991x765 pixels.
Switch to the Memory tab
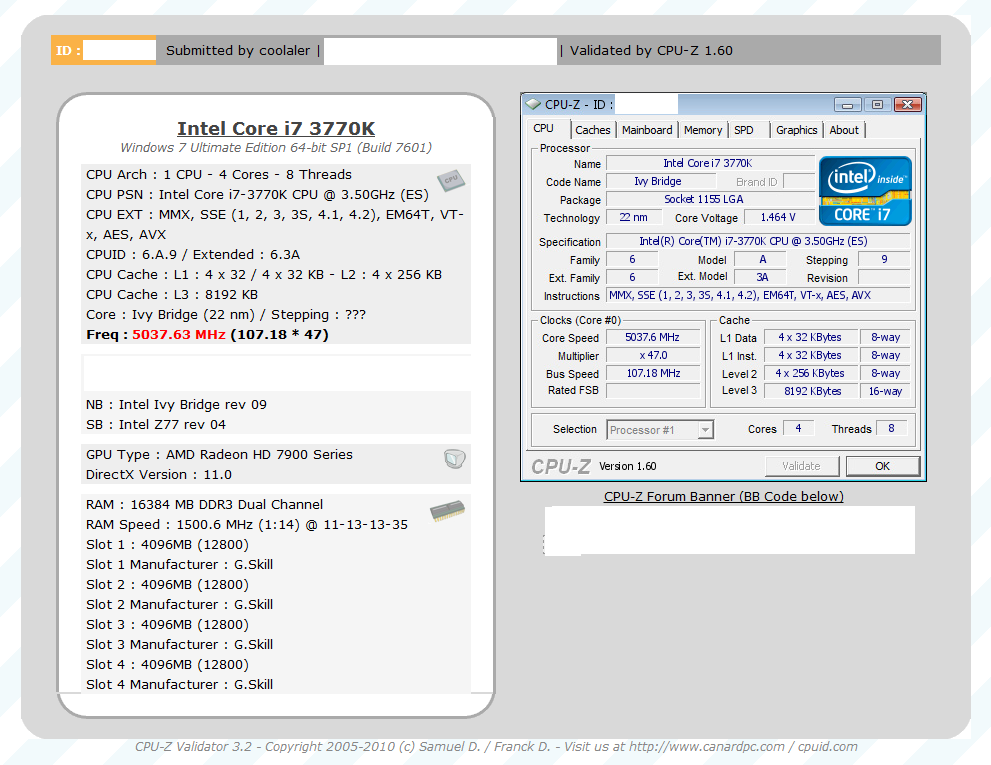pyautogui.click(x=703, y=130)
